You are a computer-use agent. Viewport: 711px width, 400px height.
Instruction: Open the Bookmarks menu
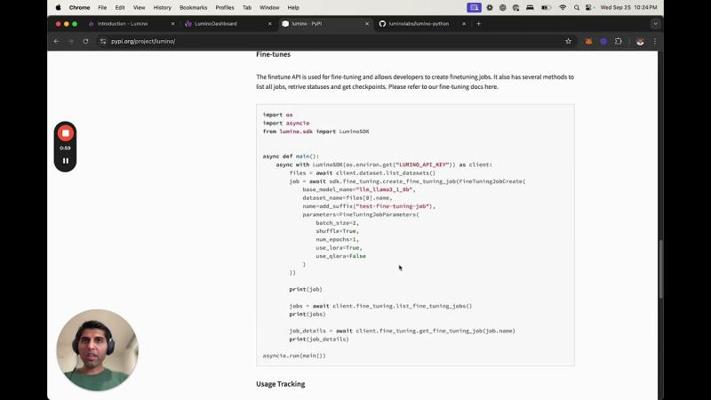(x=193, y=7)
